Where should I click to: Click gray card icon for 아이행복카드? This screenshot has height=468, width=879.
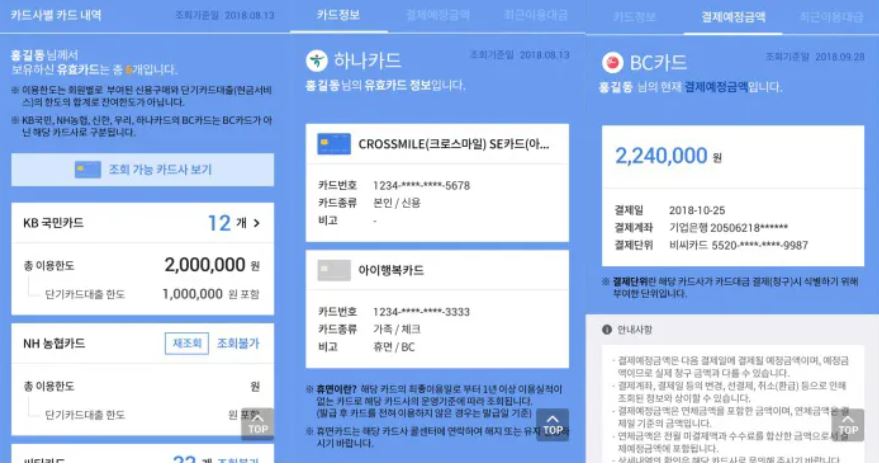click(334, 270)
